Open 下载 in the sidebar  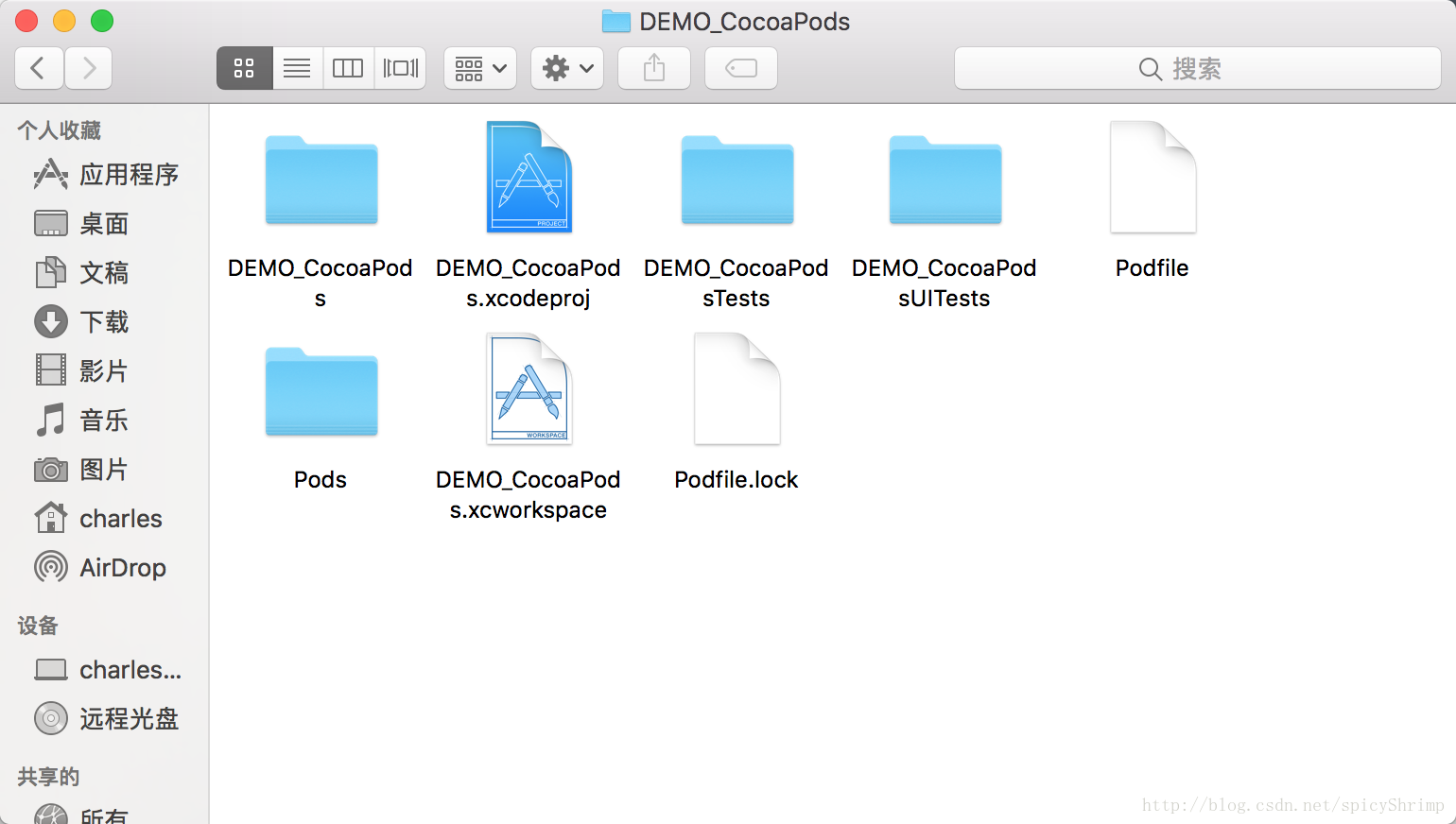[x=104, y=322]
